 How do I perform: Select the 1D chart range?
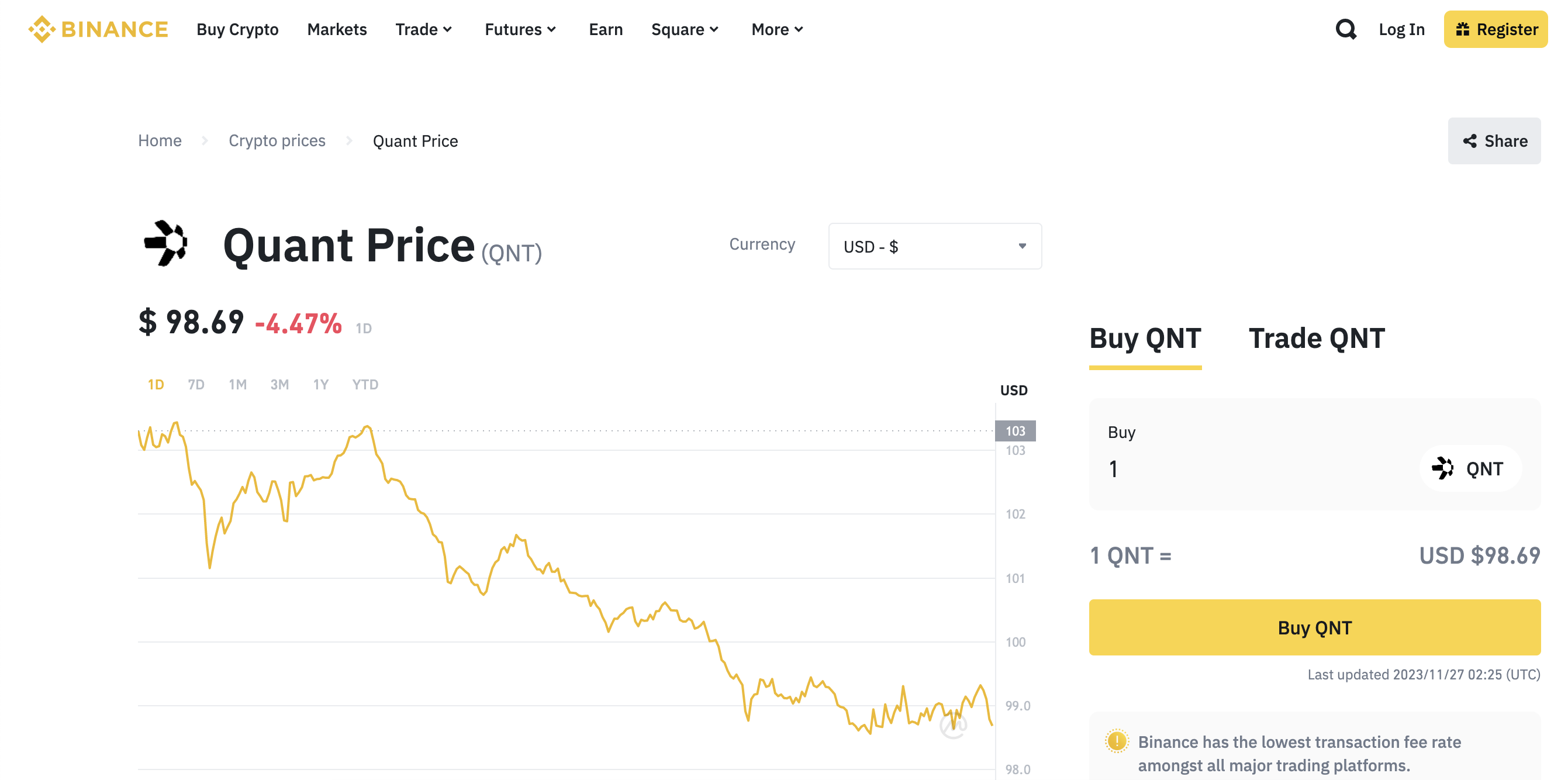click(x=155, y=384)
